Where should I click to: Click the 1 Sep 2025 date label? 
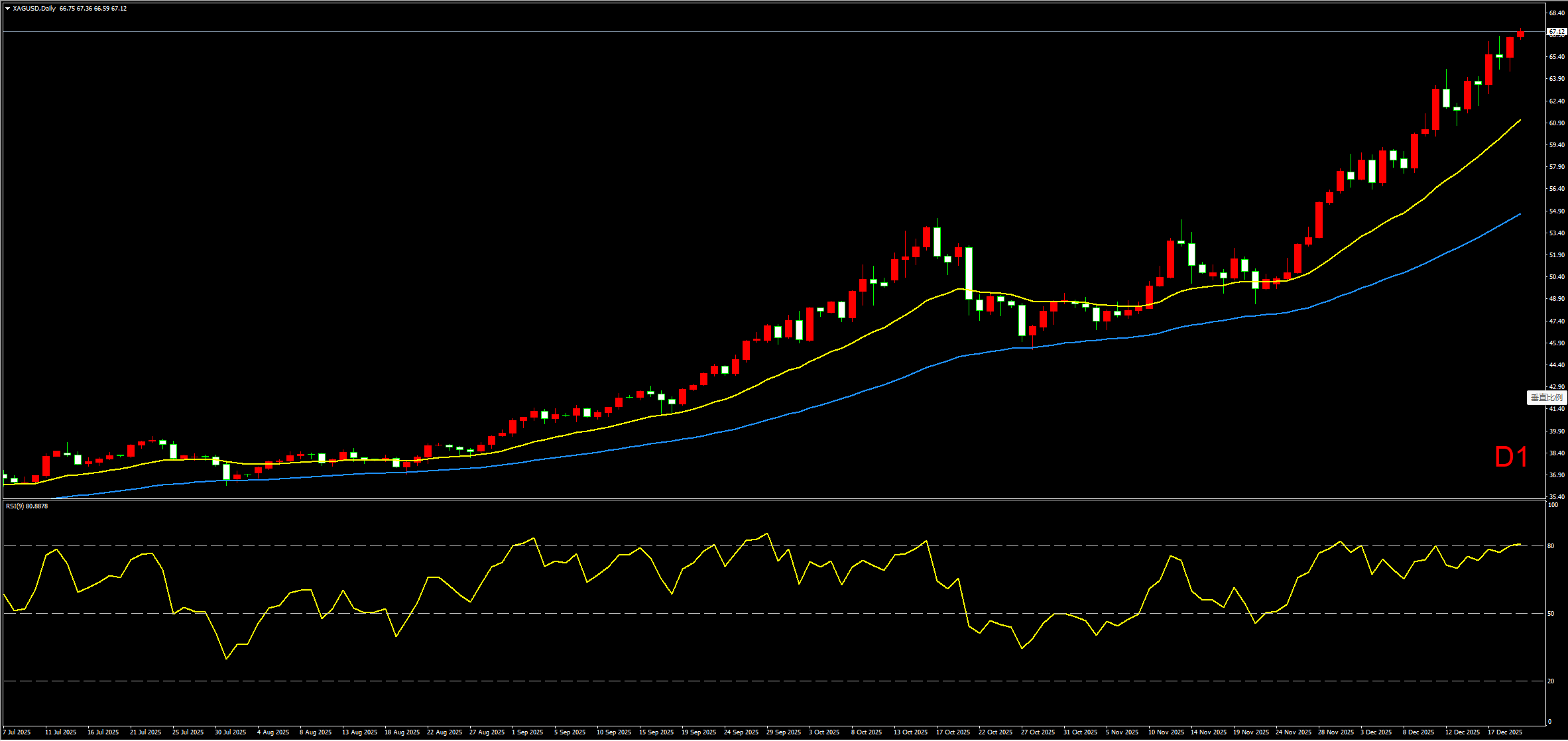tap(528, 732)
